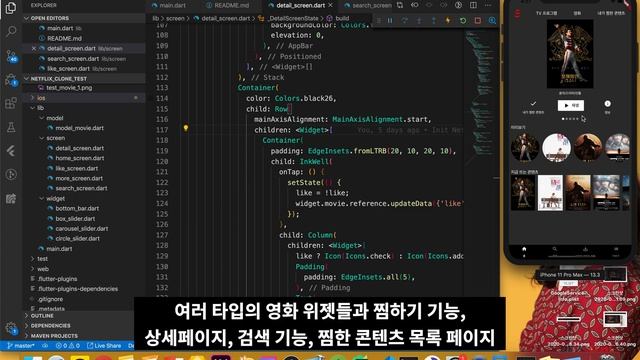Collapse the model folder
This screenshot has height=360, width=640.
coord(83,118)
